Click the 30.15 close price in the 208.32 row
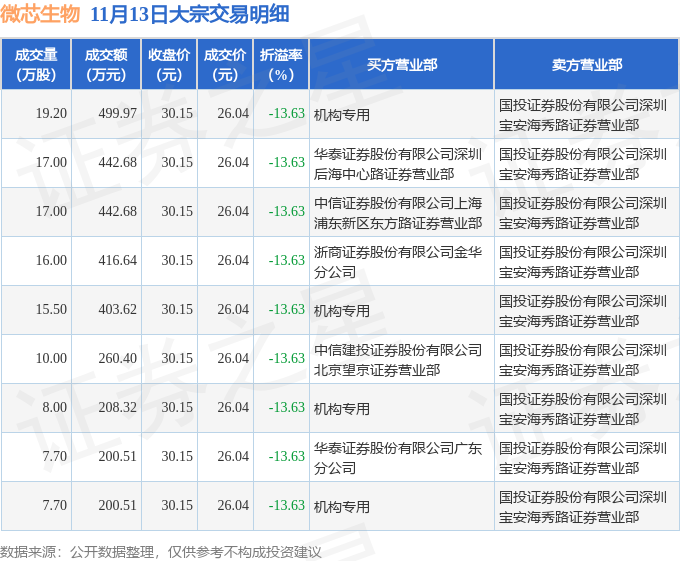680x561 pixels. tap(177, 408)
